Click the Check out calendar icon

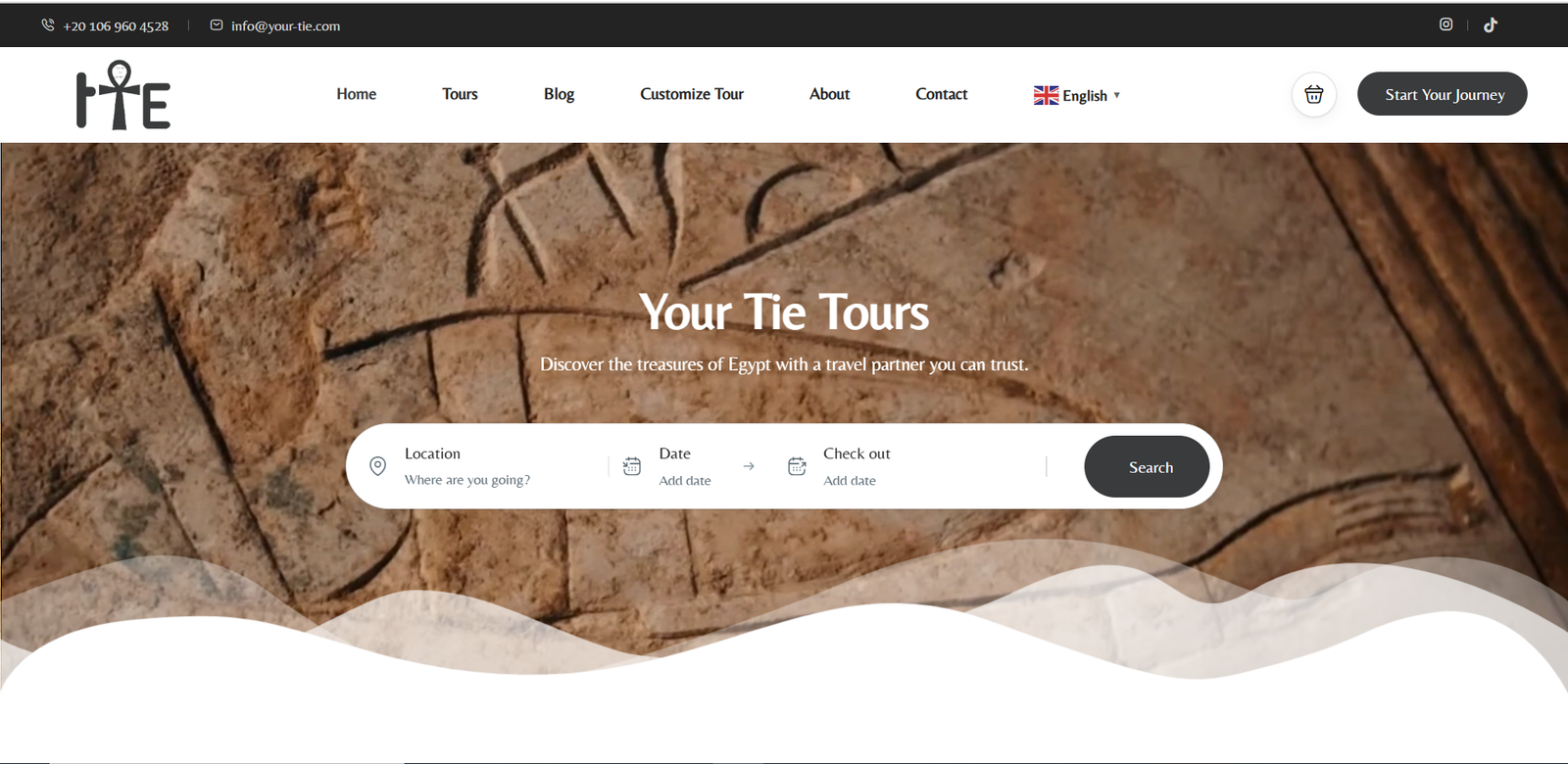(x=797, y=466)
